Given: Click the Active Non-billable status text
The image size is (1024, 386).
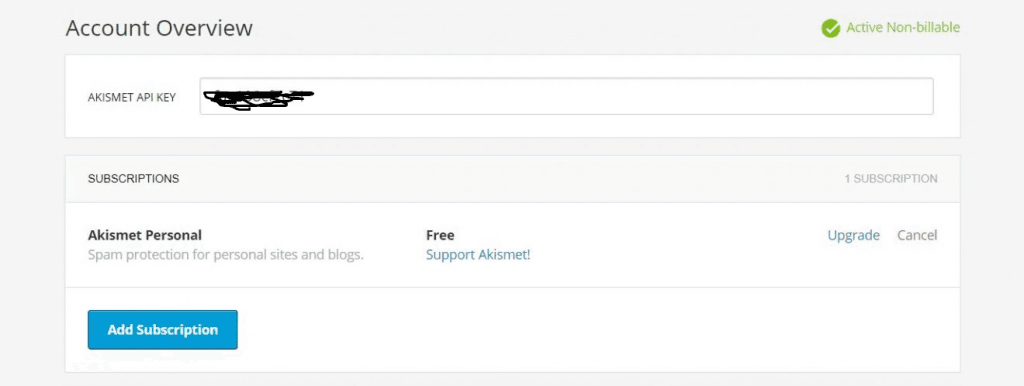Looking at the screenshot, I should (903, 27).
